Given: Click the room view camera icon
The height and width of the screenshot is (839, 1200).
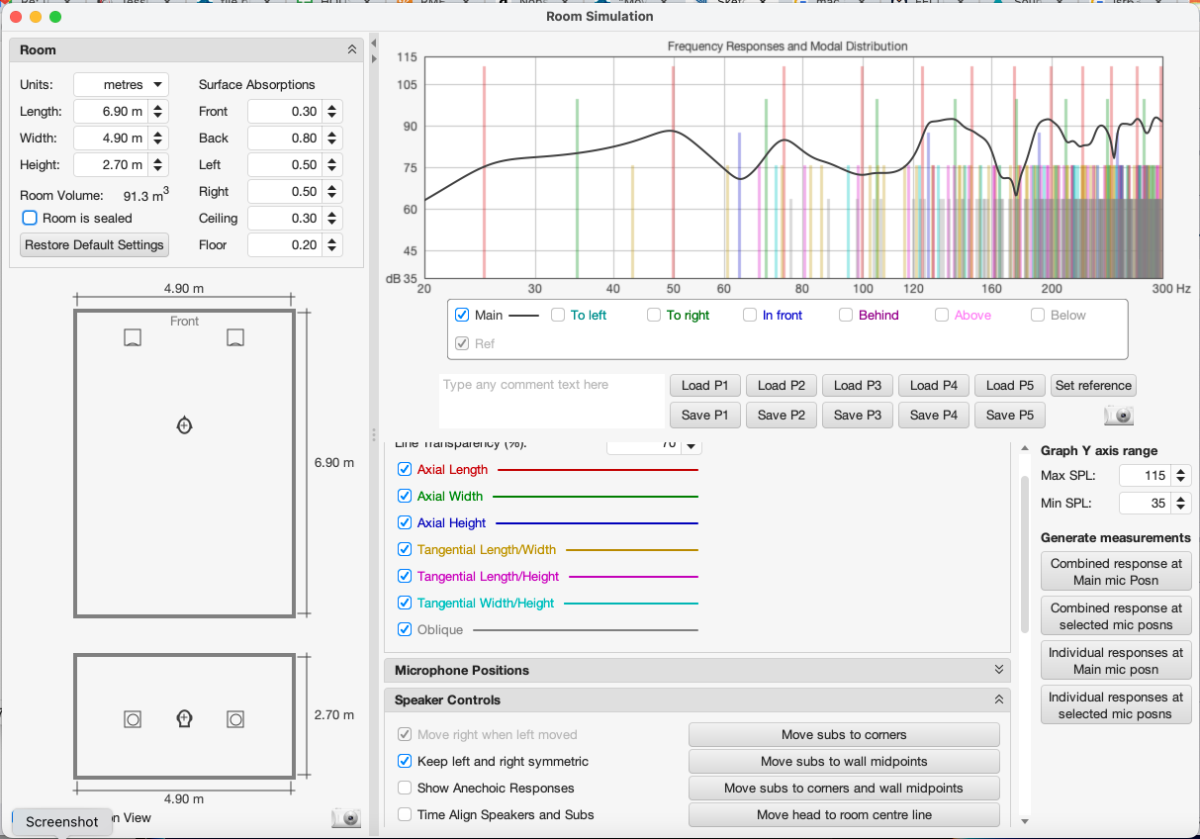Looking at the screenshot, I should pos(346,818).
